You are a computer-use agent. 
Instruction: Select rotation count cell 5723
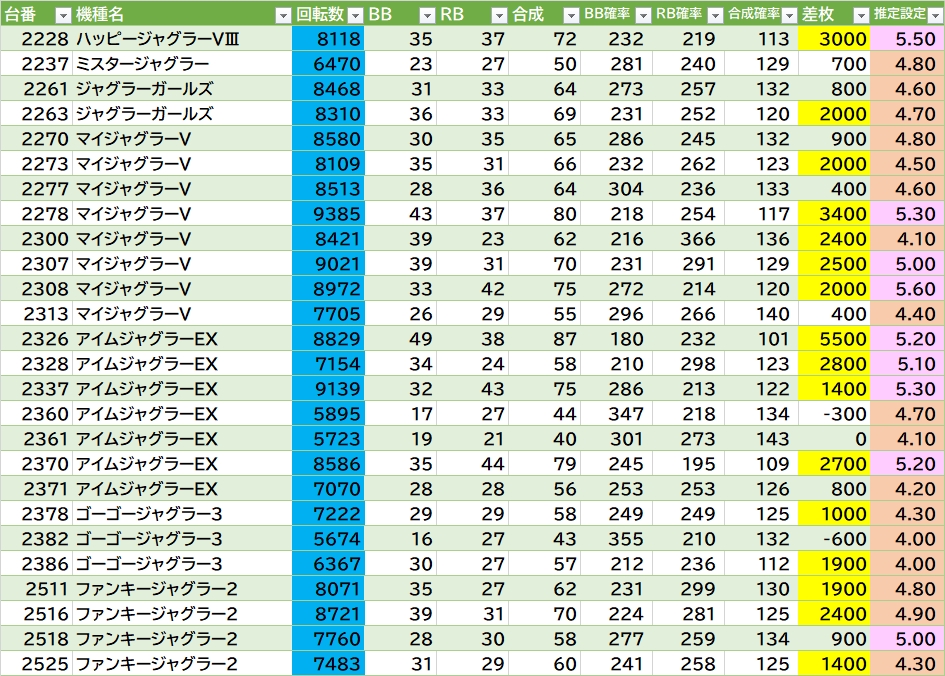tap(328, 439)
